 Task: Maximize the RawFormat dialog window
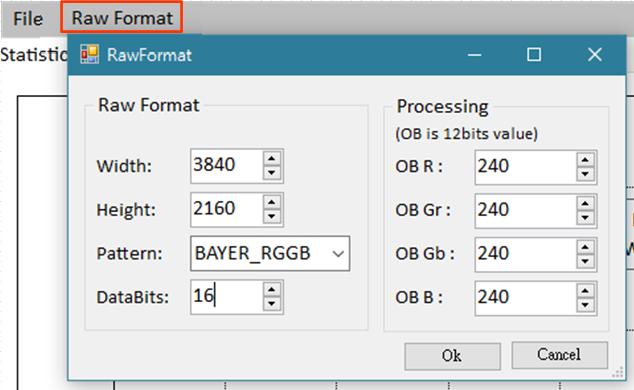click(534, 55)
